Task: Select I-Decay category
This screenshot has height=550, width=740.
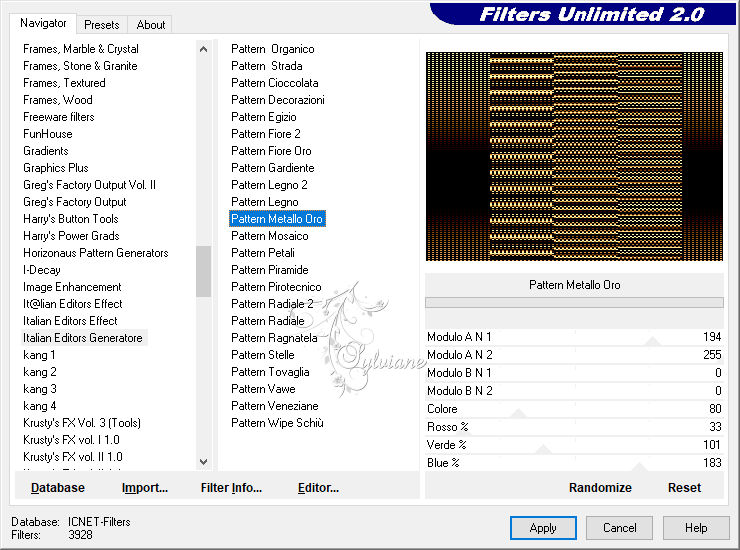Action: tap(42, 270)
